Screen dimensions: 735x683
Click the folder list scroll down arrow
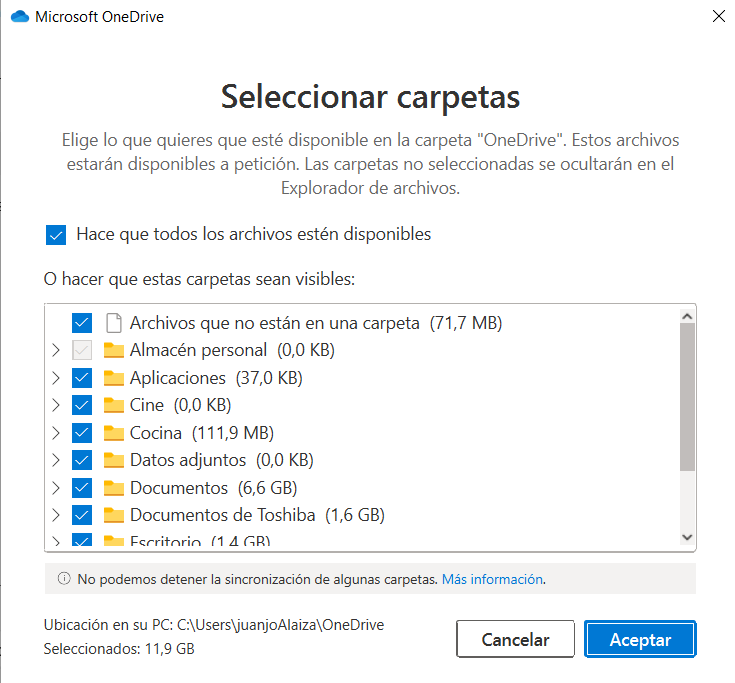click(686, 537)
